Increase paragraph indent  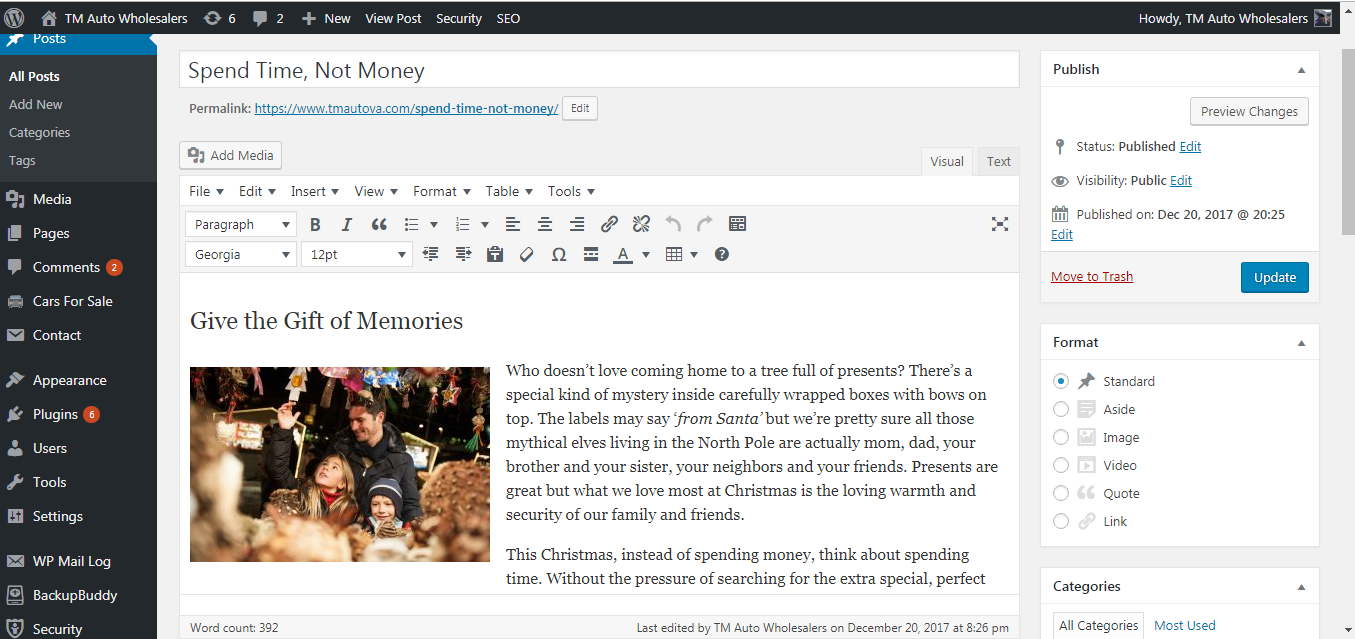(x=463, y=254)
